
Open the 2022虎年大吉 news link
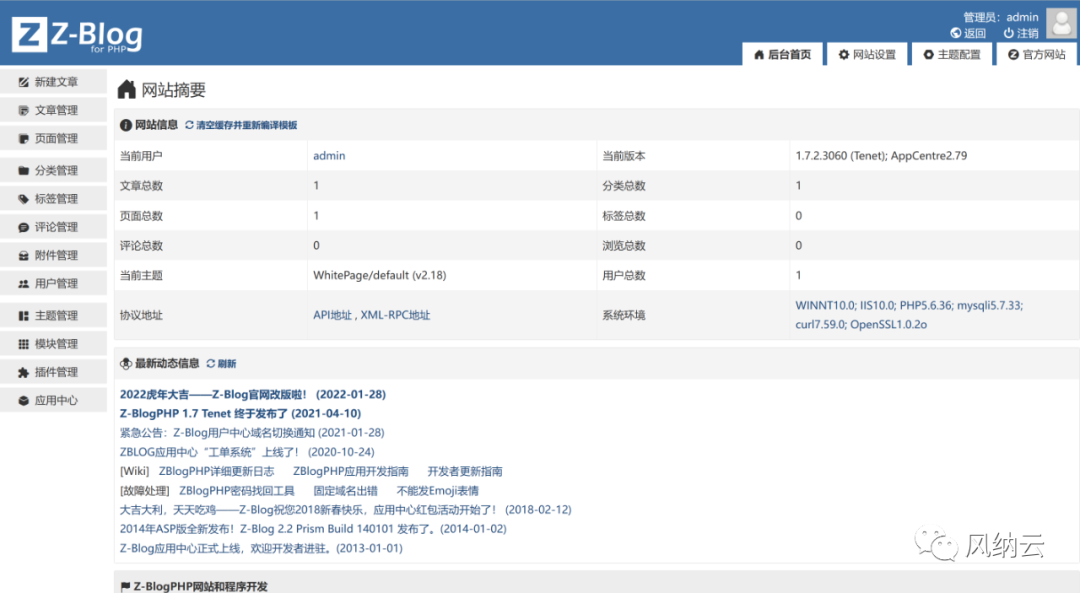[253, 394]
